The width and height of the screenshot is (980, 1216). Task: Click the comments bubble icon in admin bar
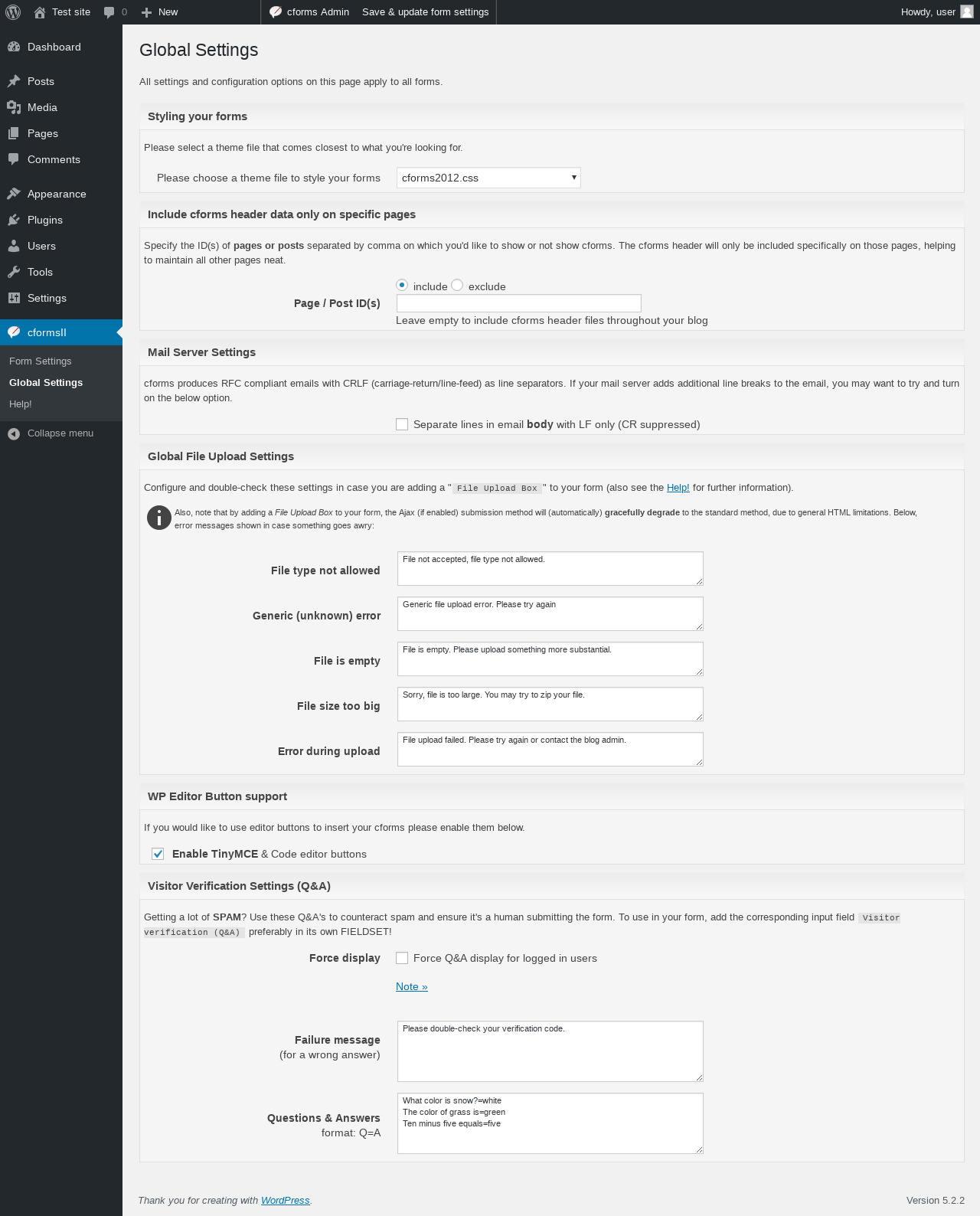(x=109, y=12)
